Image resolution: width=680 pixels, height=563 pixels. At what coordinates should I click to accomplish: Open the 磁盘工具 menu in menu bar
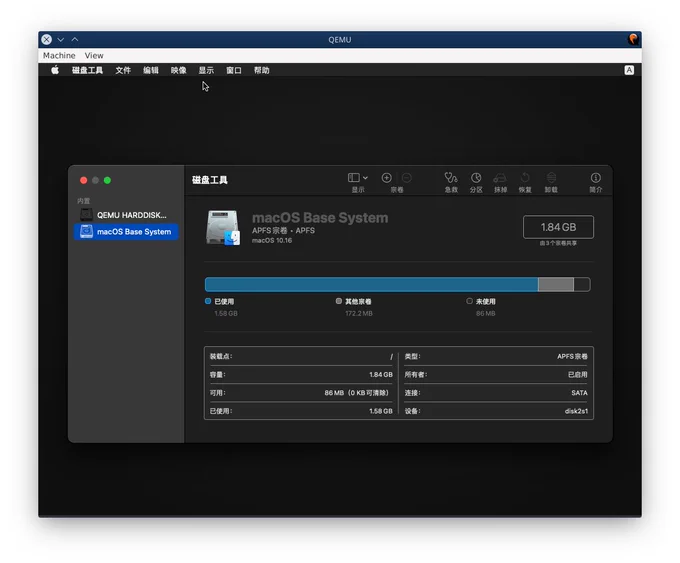[87, 70]
